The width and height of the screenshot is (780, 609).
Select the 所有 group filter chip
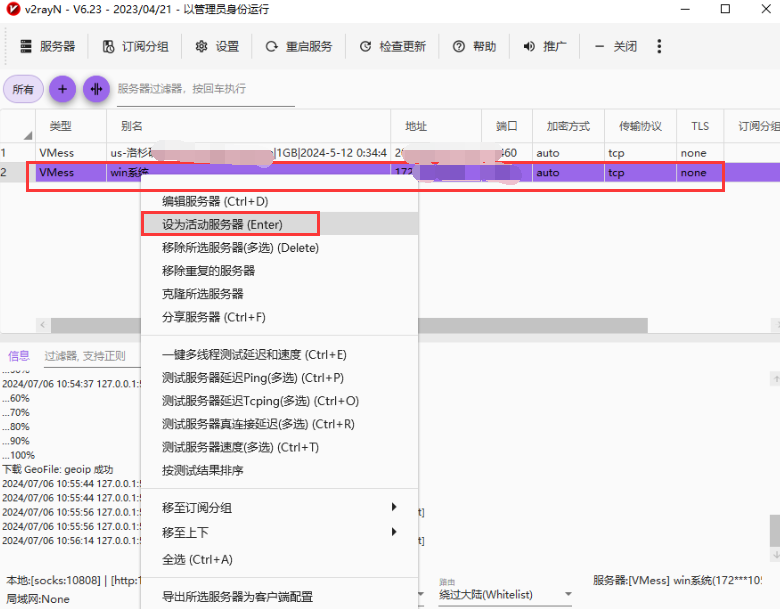pyautogui.click(x=23, y=89)
